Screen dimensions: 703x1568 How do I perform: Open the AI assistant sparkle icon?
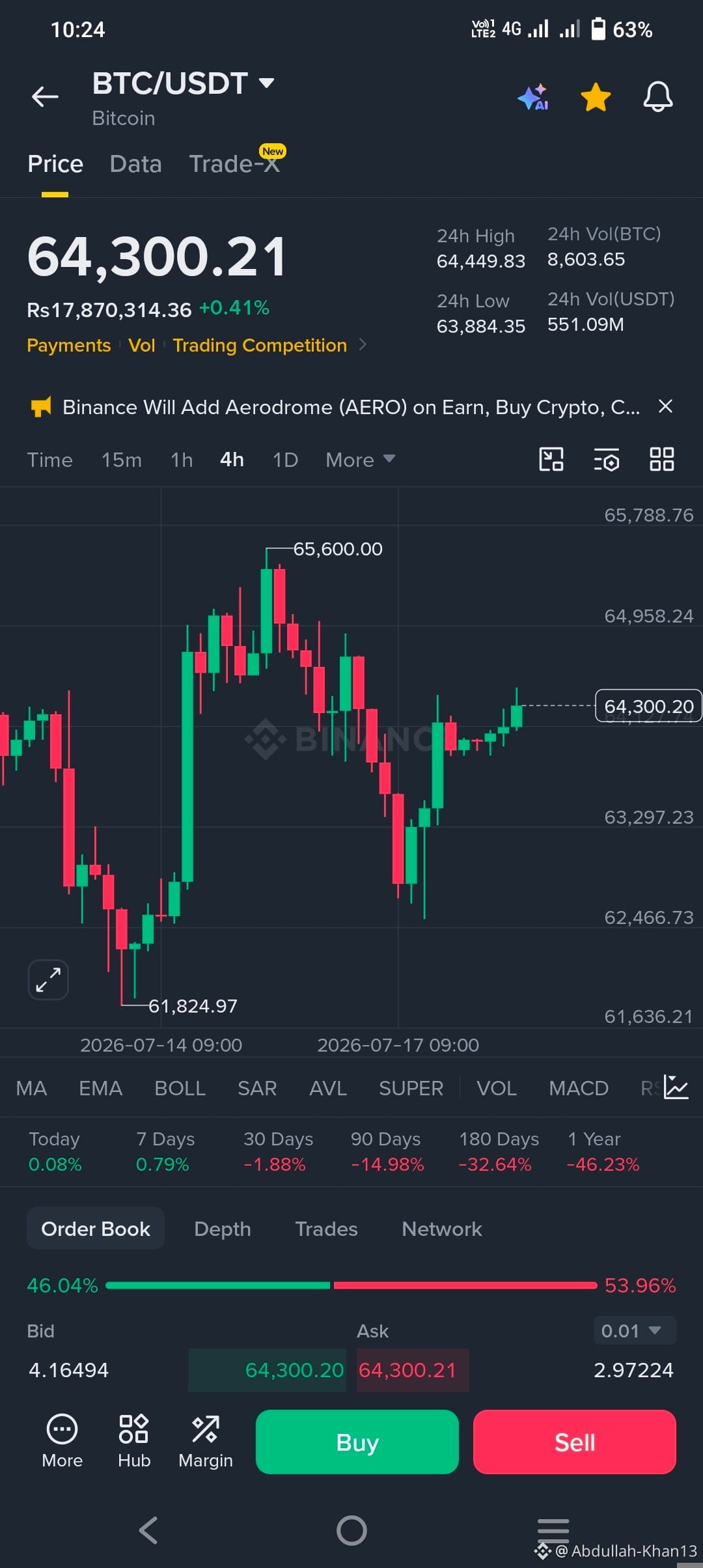pyautogui.click(x=533, y=97)
